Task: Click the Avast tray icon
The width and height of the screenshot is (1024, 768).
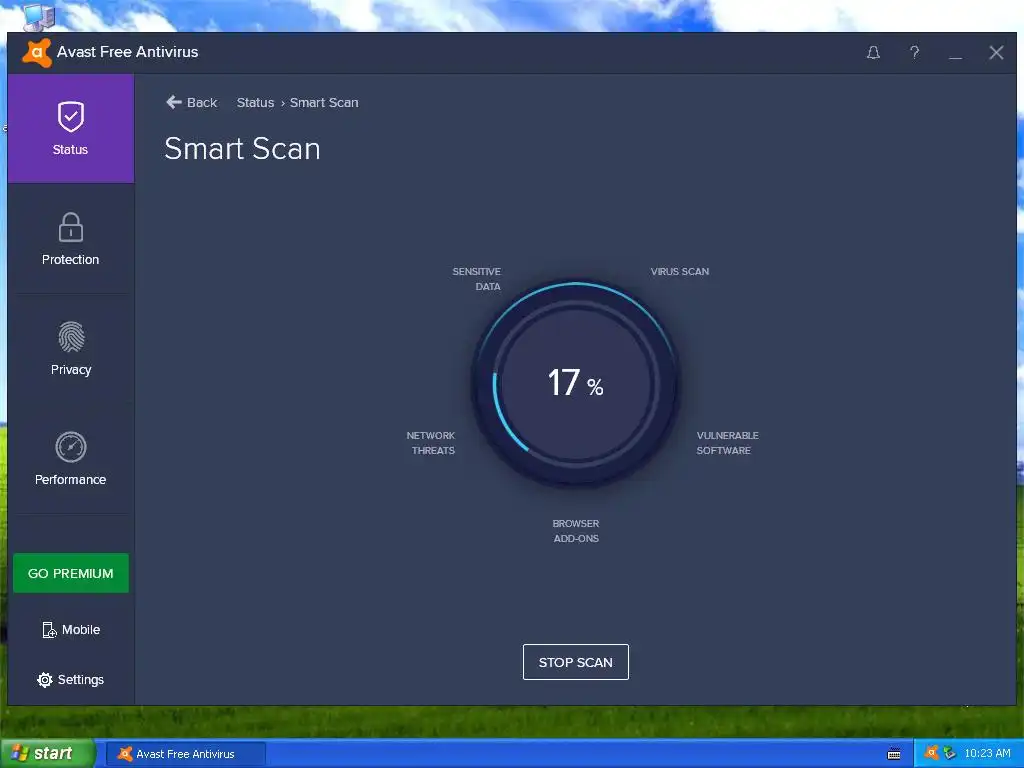Action: tap(931, 753)
